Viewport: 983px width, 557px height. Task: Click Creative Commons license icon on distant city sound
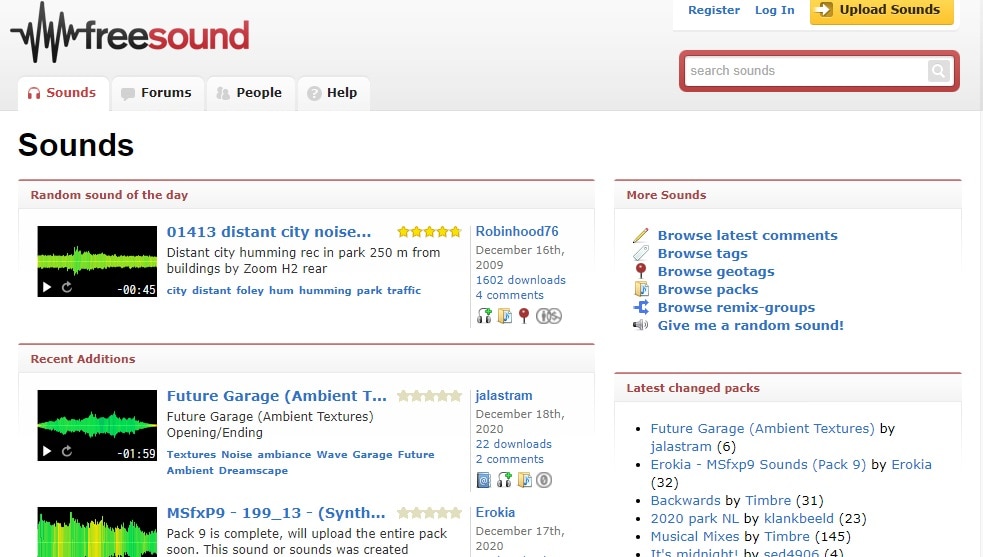(x=548, y=316)
